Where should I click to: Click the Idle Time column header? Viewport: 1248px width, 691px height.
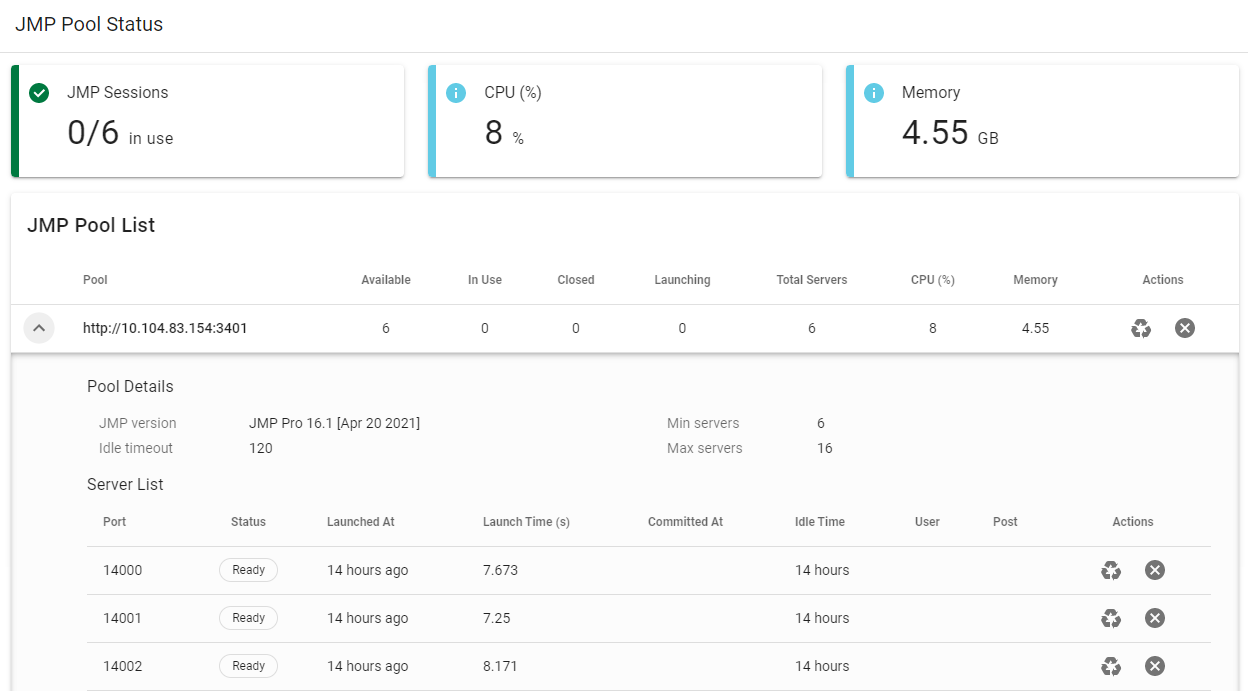click(819, 522)
